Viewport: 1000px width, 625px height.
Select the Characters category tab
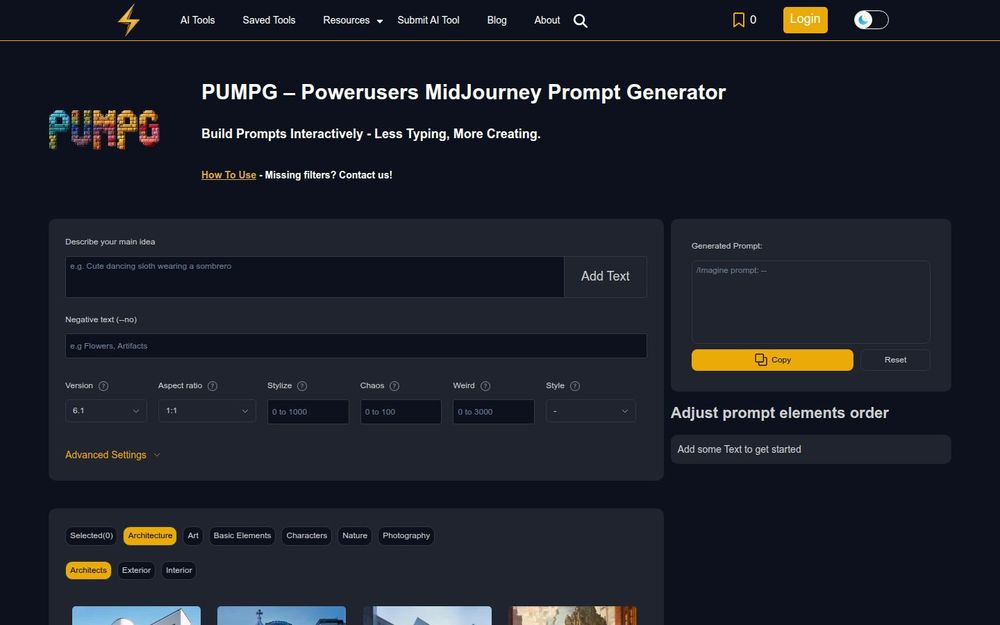point(307,536)
